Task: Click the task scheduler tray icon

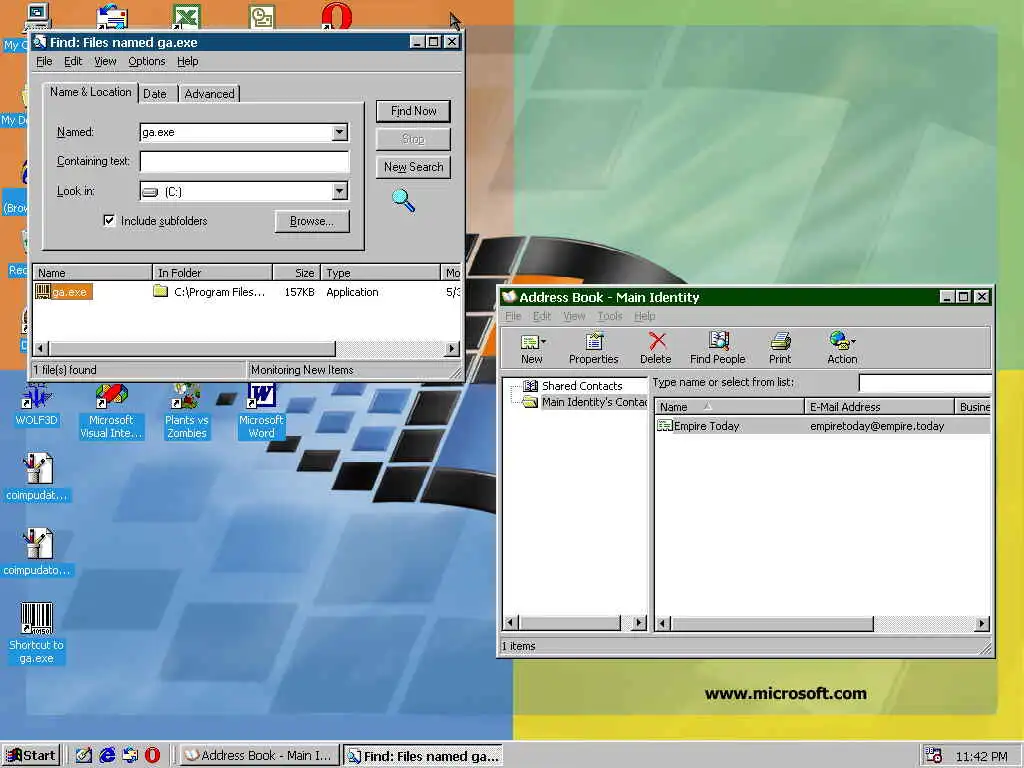Action: point(933,756)
